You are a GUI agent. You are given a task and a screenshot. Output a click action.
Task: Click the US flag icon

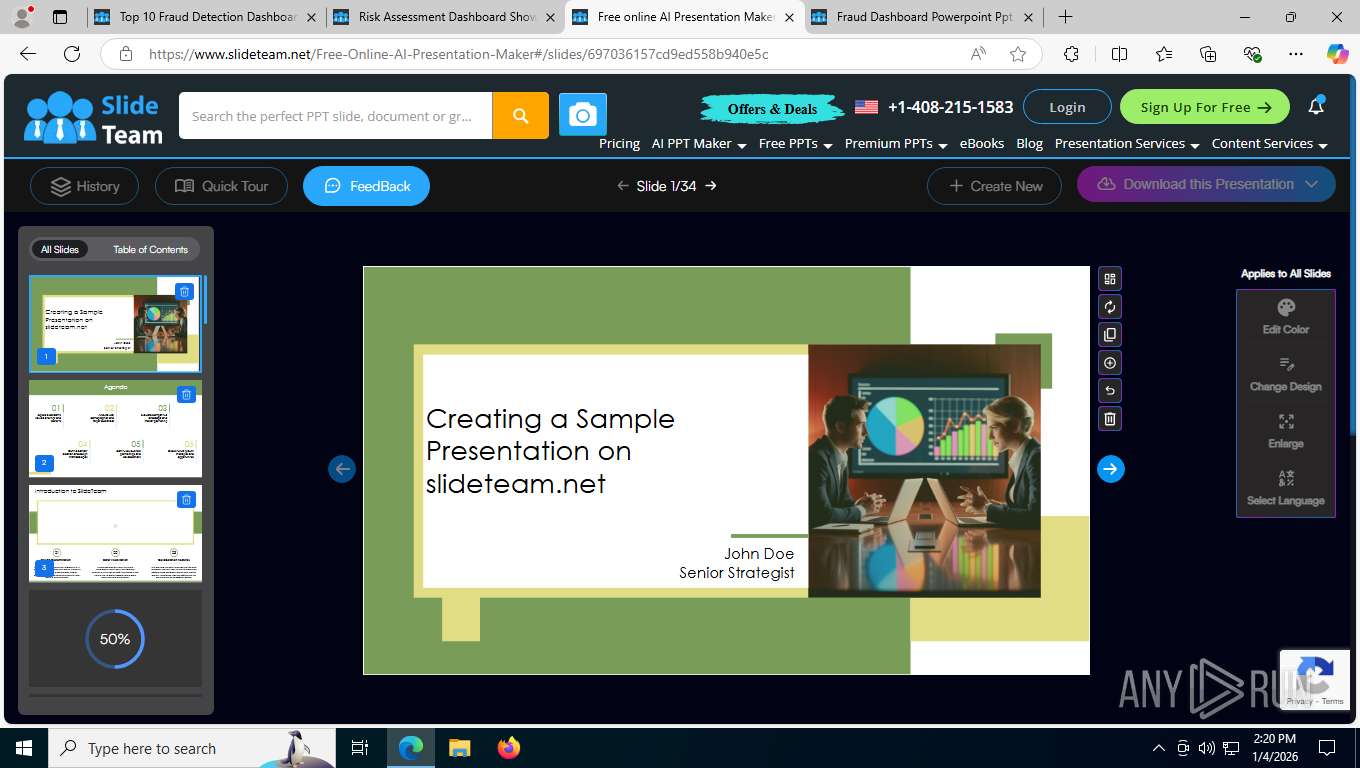click(866, 107)
